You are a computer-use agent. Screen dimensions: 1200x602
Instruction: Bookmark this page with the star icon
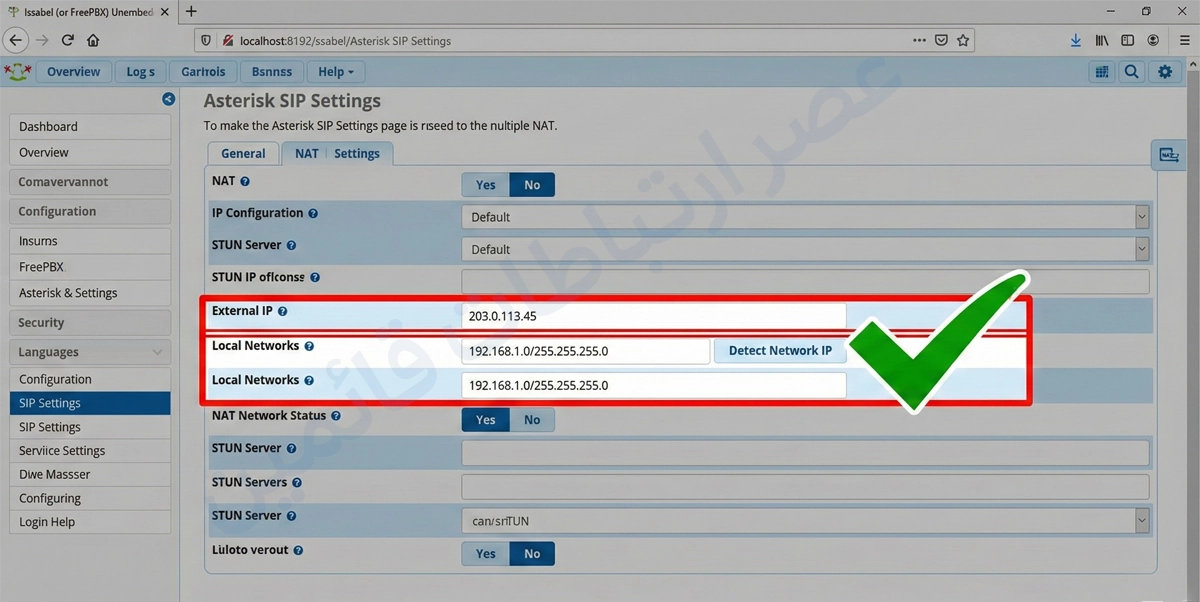962,41
